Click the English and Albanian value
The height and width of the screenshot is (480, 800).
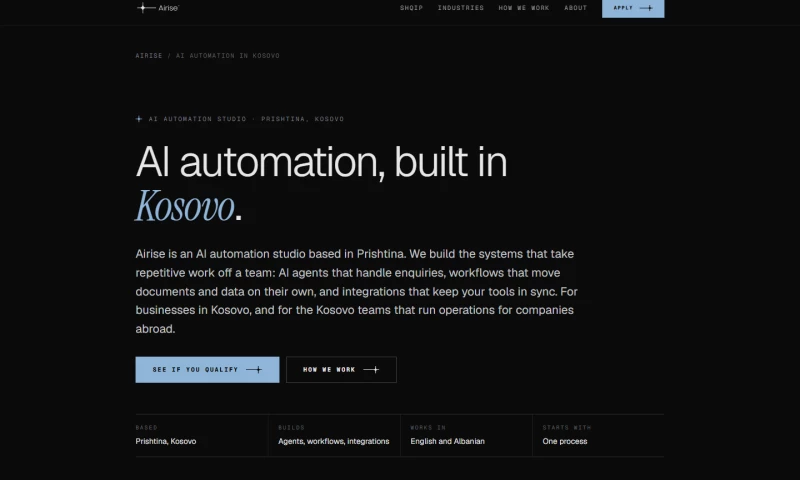click(447, 441)
